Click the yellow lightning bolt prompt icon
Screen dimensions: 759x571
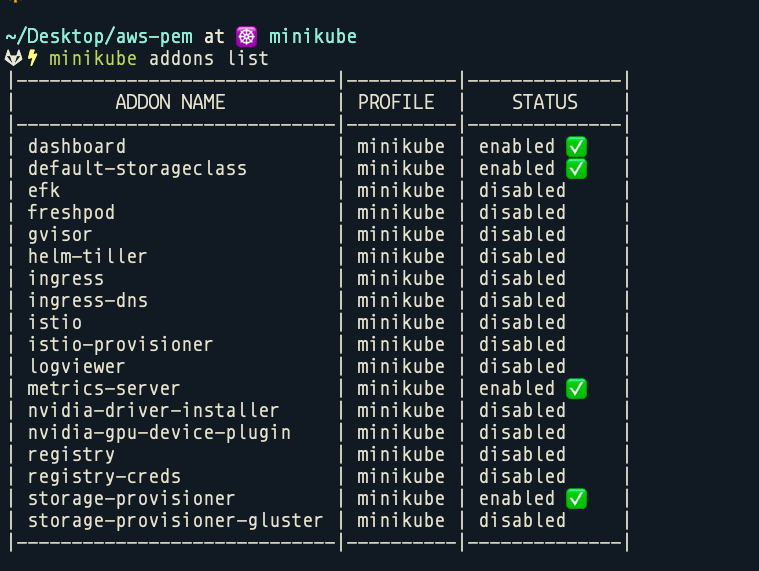32,58
